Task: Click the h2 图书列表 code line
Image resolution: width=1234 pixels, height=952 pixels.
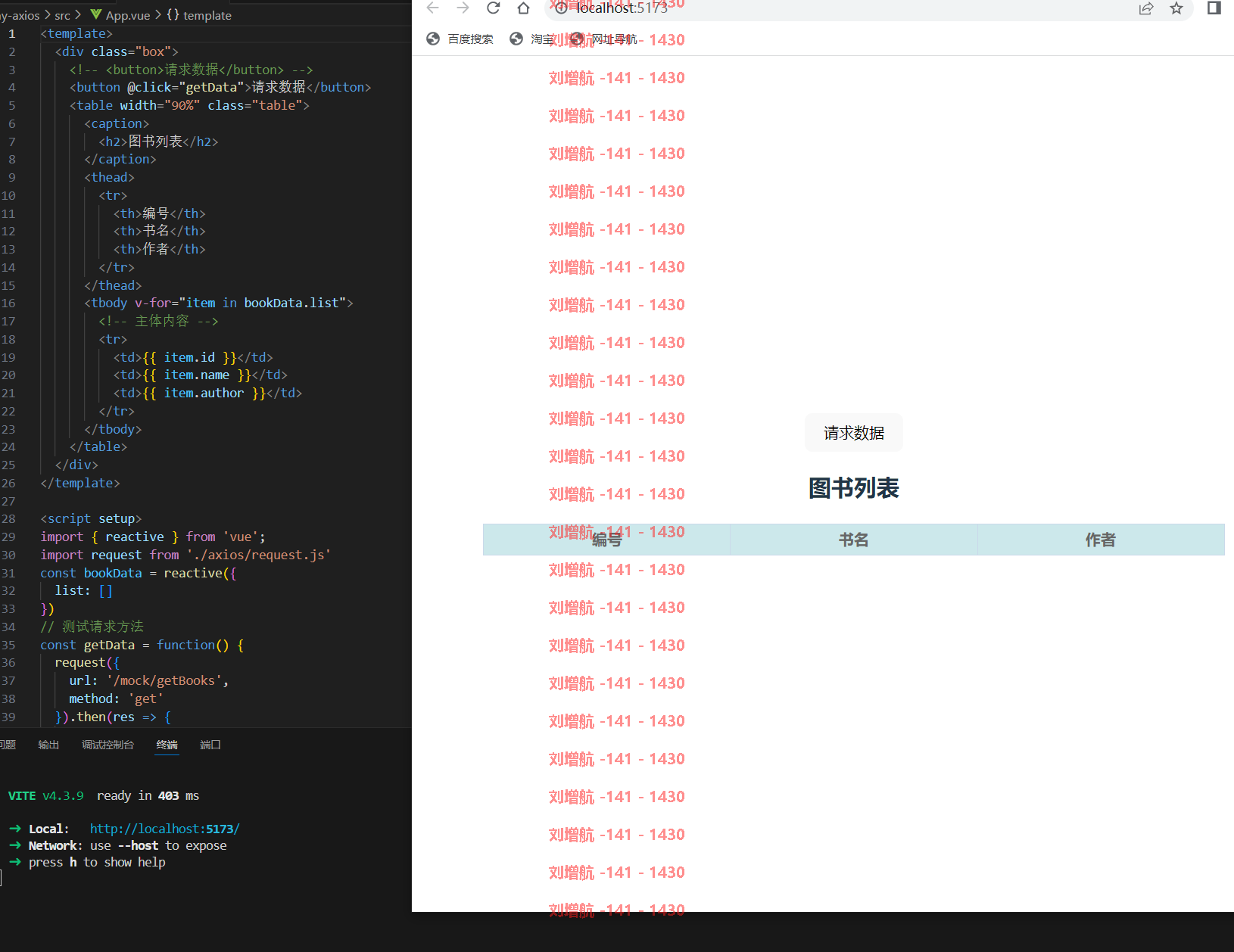Action: [x=158, y=142]
